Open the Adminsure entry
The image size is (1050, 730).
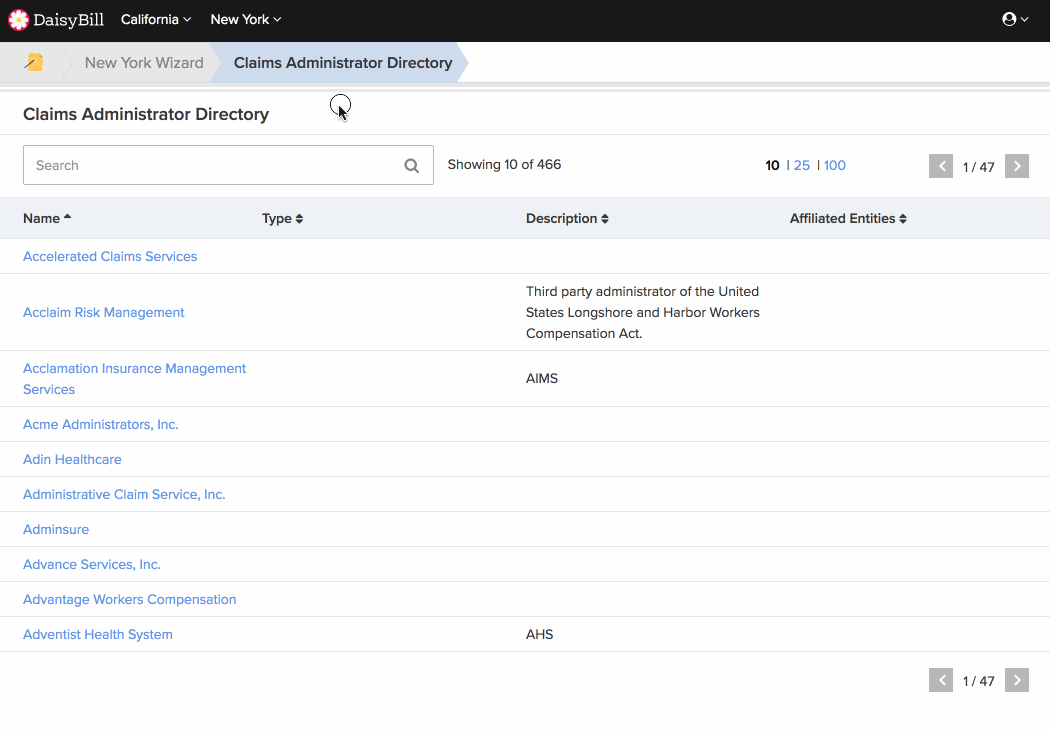click(x=56, y=529)
